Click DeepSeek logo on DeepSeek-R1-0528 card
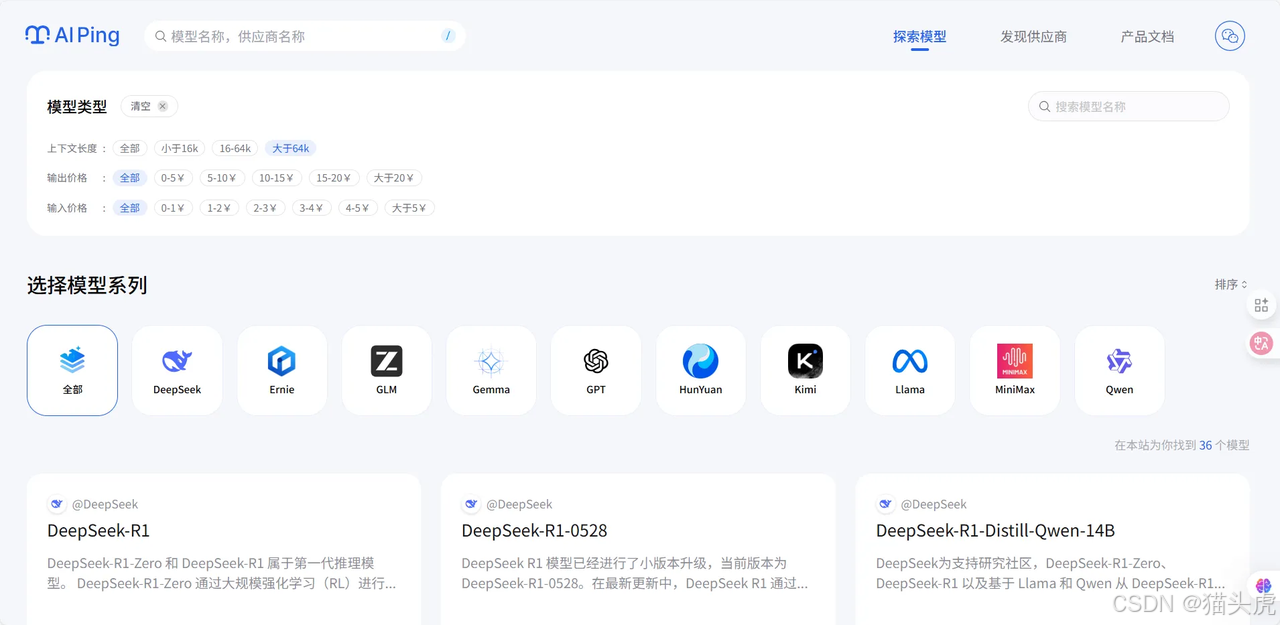1280x625 pixels. point(471,504)
